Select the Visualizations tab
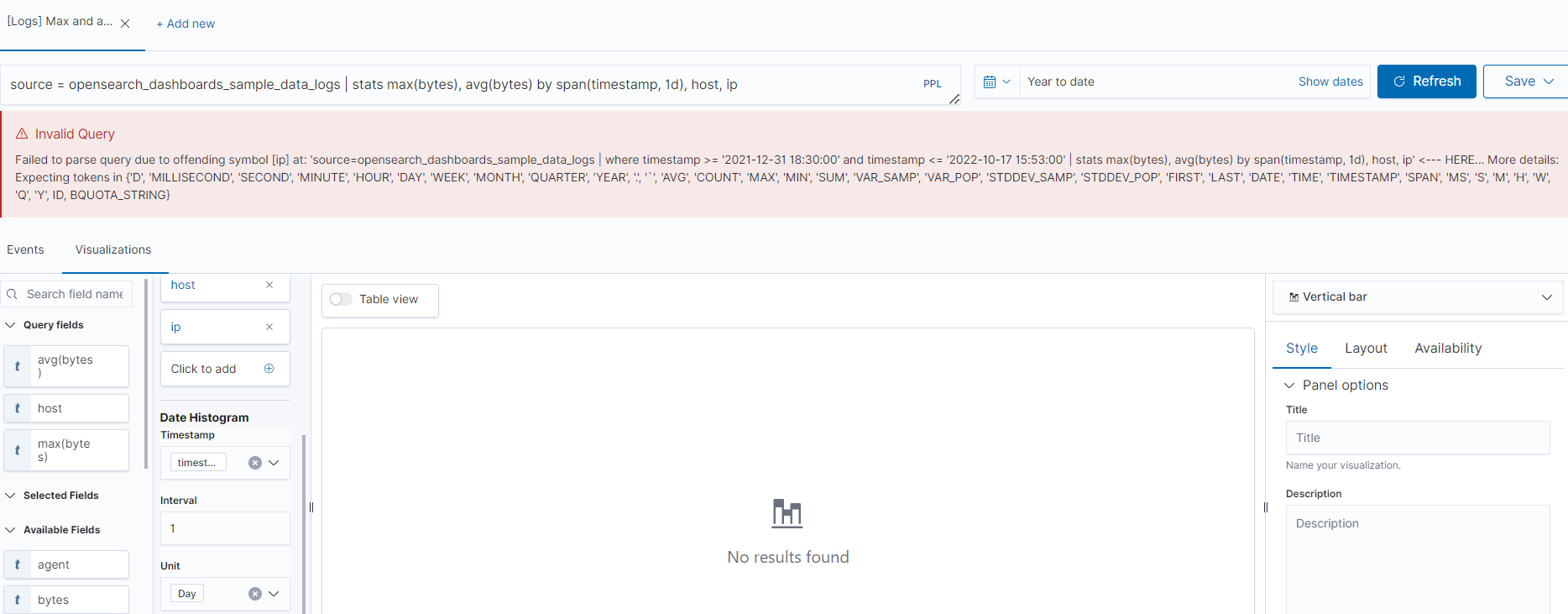Screen dimensions: 1568x614 (113, 249)
